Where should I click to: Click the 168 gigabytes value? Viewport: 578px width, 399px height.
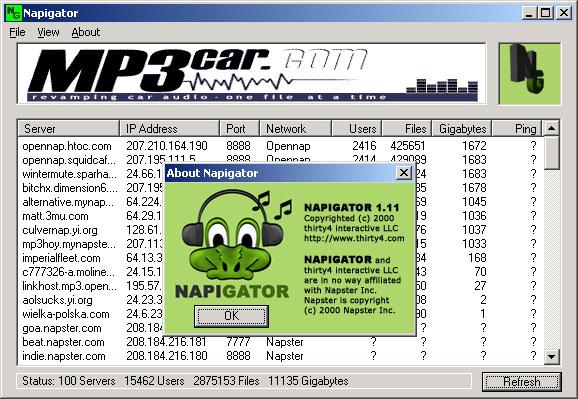(x=477, y=258)
